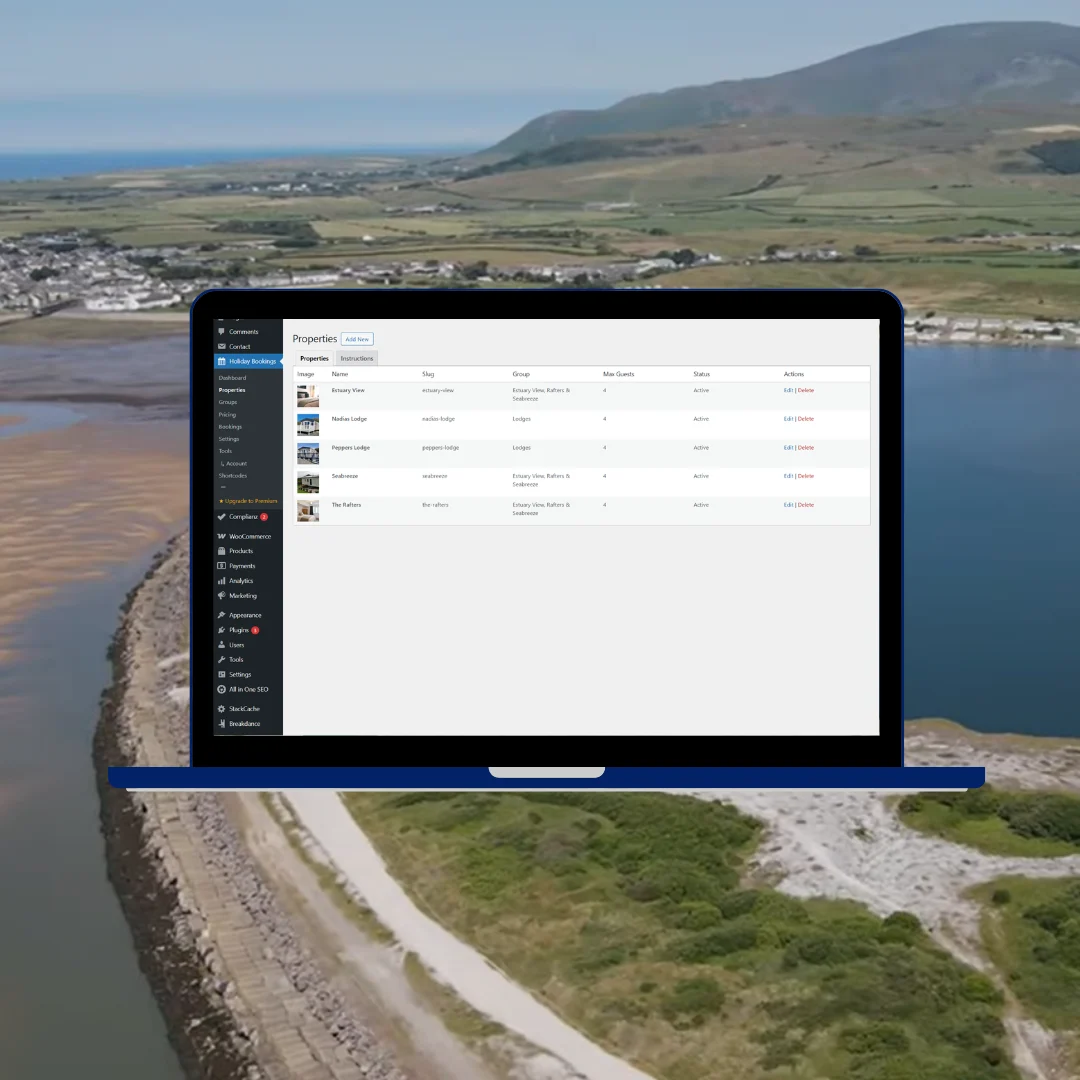Open the Shortcodes submenu item
Image resolution: width=1080 pixels, height=1080 pixels.
(x=233, y=476)
